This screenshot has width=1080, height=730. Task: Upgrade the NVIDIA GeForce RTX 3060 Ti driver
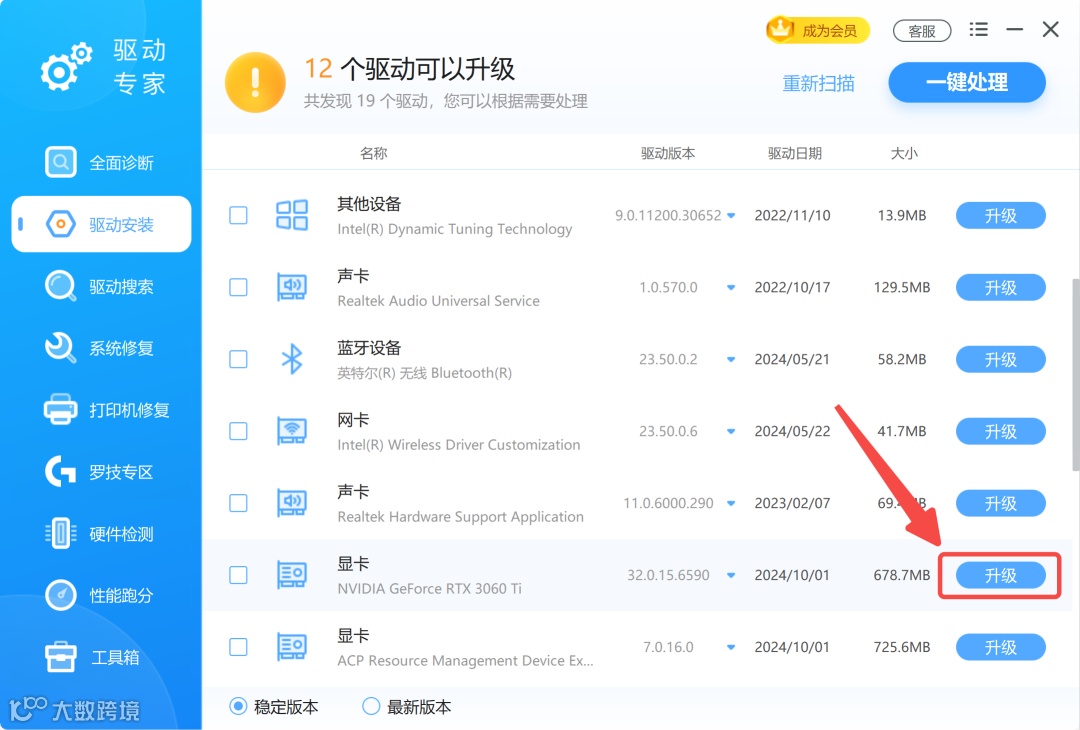(x=1001, y=575)
